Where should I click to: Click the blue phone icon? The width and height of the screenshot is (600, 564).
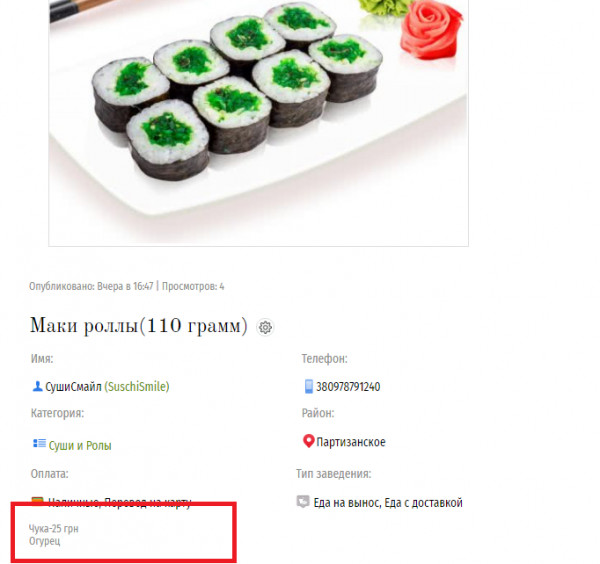point(308,386)
